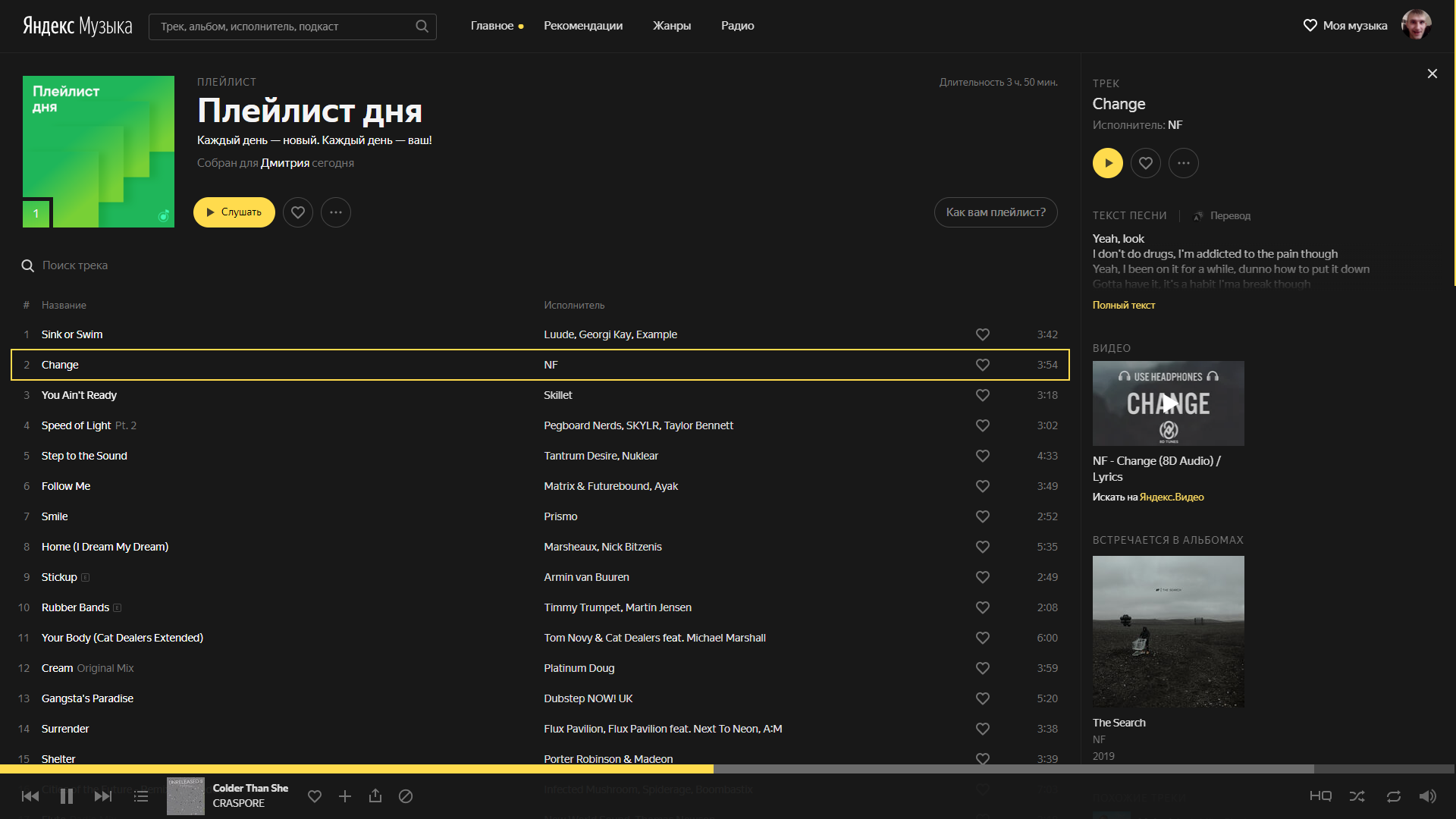Seek on the yellow playback progress bar
This screenshot has height=819, width=1456.
click(356, 769)
